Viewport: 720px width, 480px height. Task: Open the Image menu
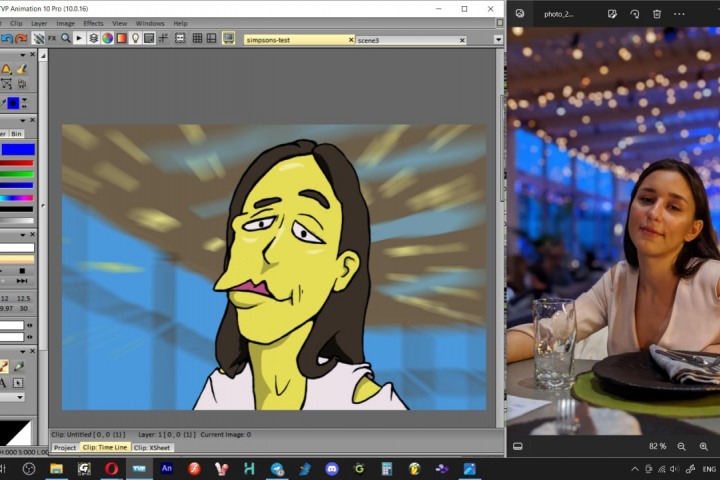pyautogui.click(x=65, y=23)
